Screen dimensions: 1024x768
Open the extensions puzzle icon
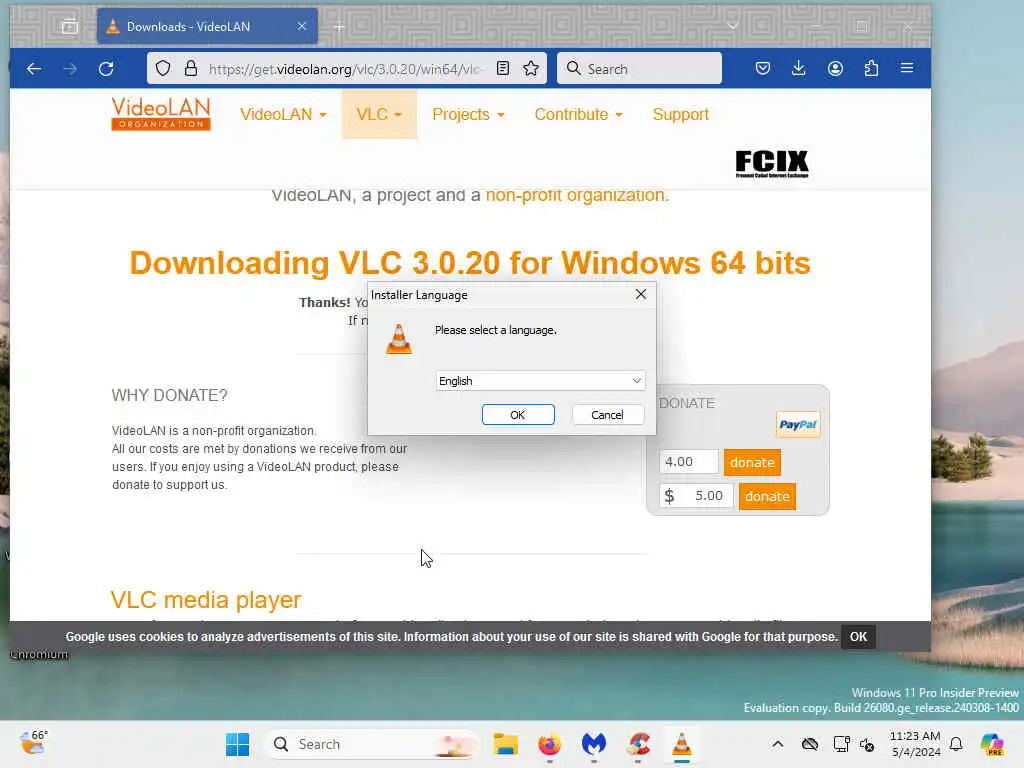click(871, 69)
